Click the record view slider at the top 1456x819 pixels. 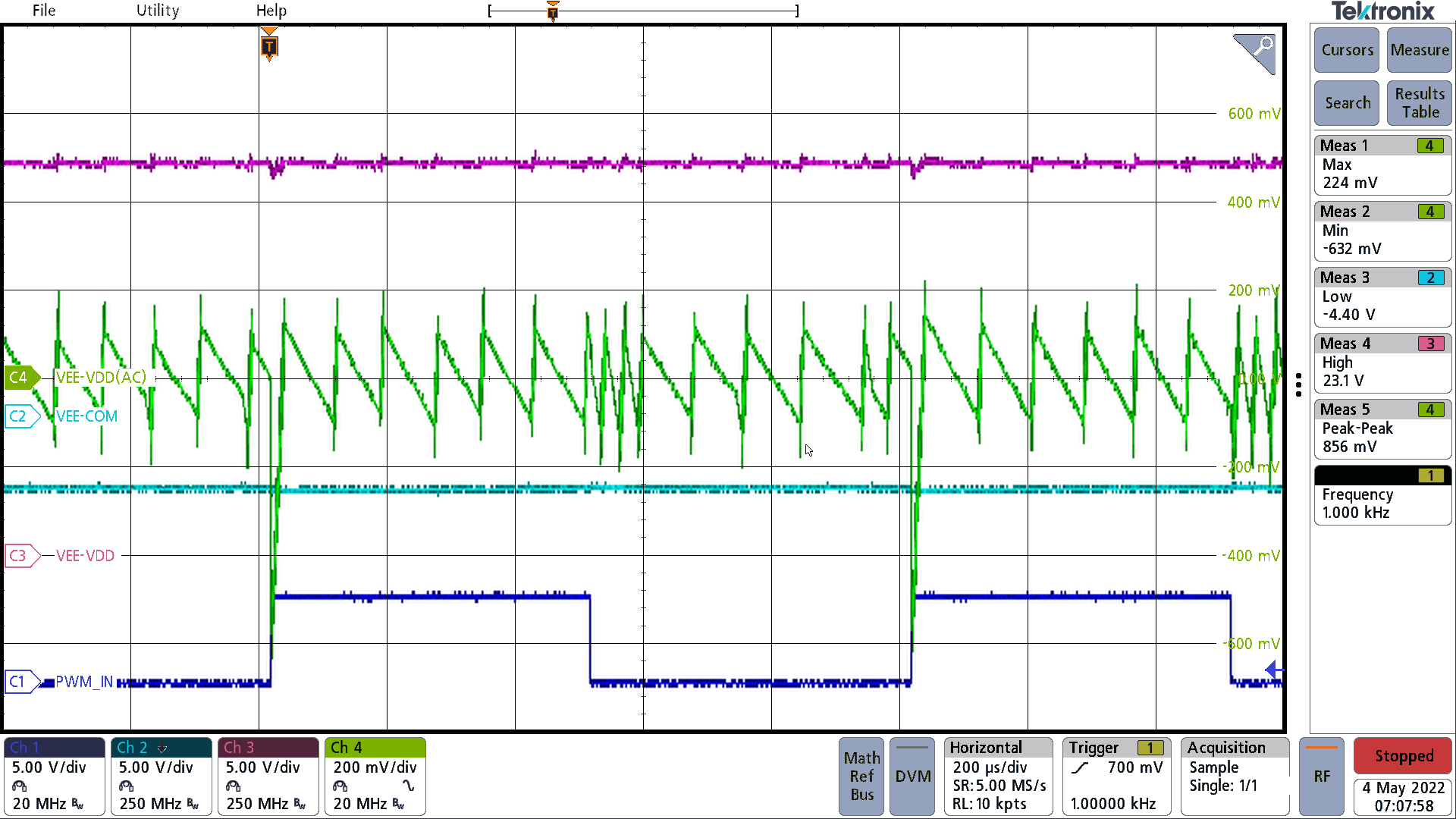point(643,11)
